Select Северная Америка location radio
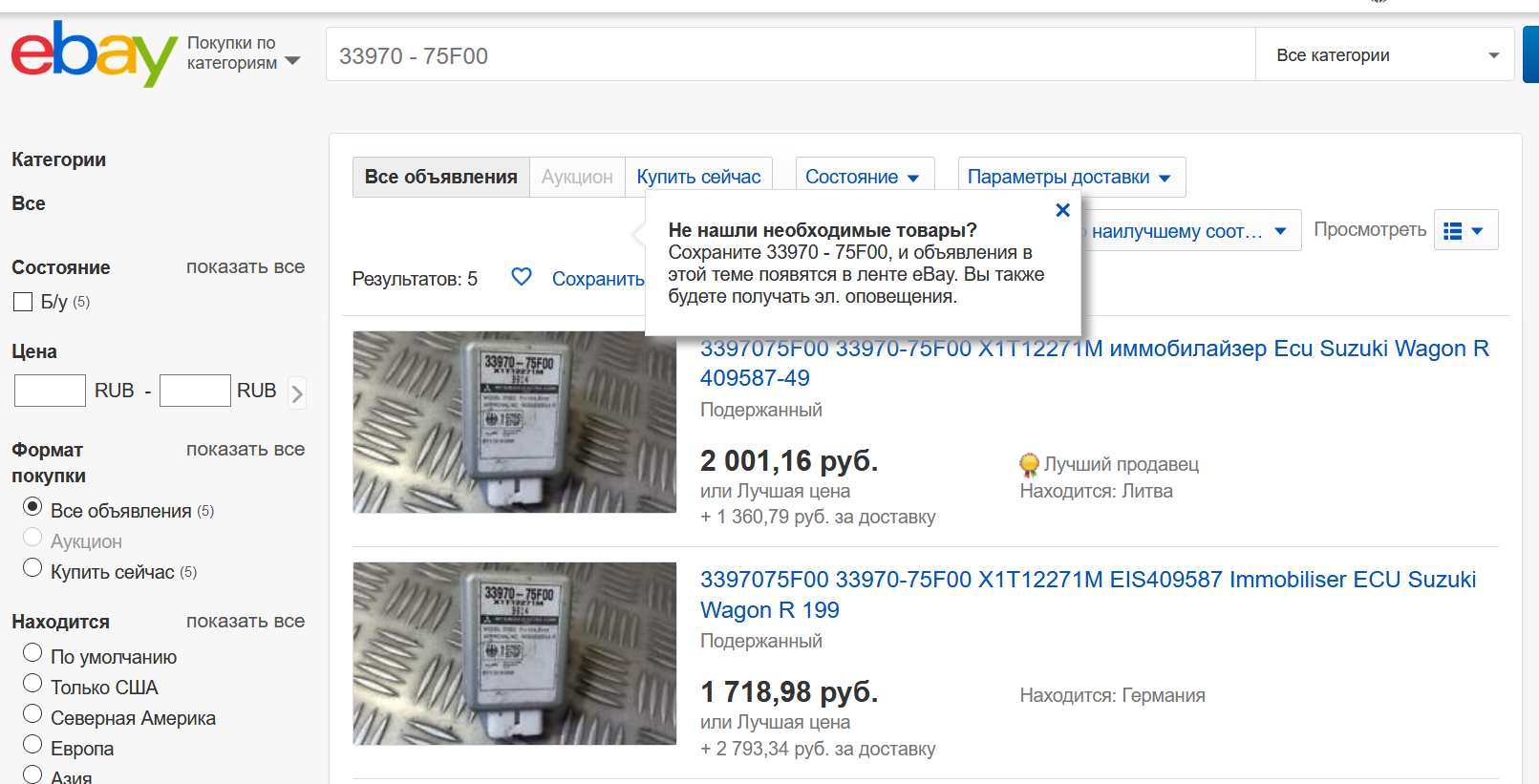Screen dimensions: 1539x784 pos(32,714)
